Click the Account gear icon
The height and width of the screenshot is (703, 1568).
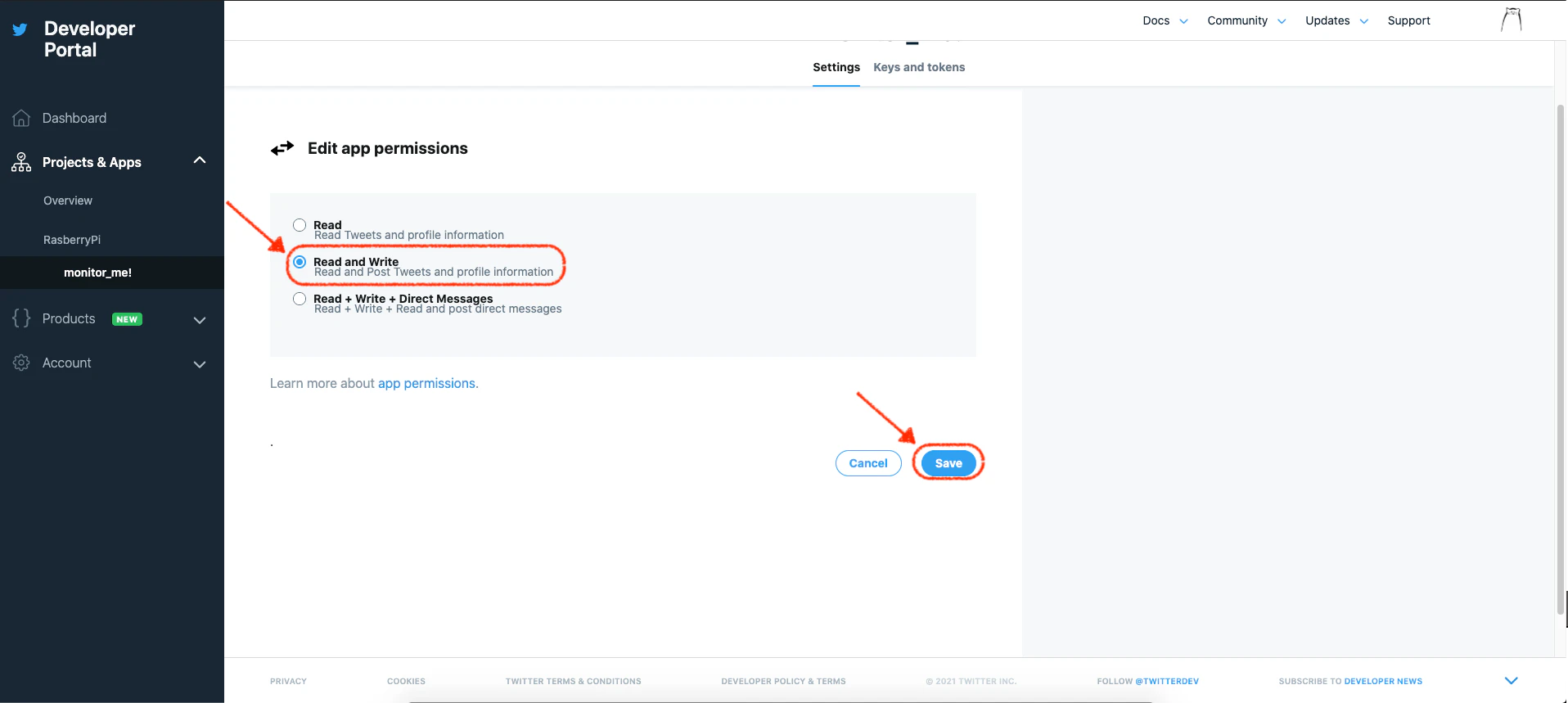pyautogui.click(x=21, y=363)
